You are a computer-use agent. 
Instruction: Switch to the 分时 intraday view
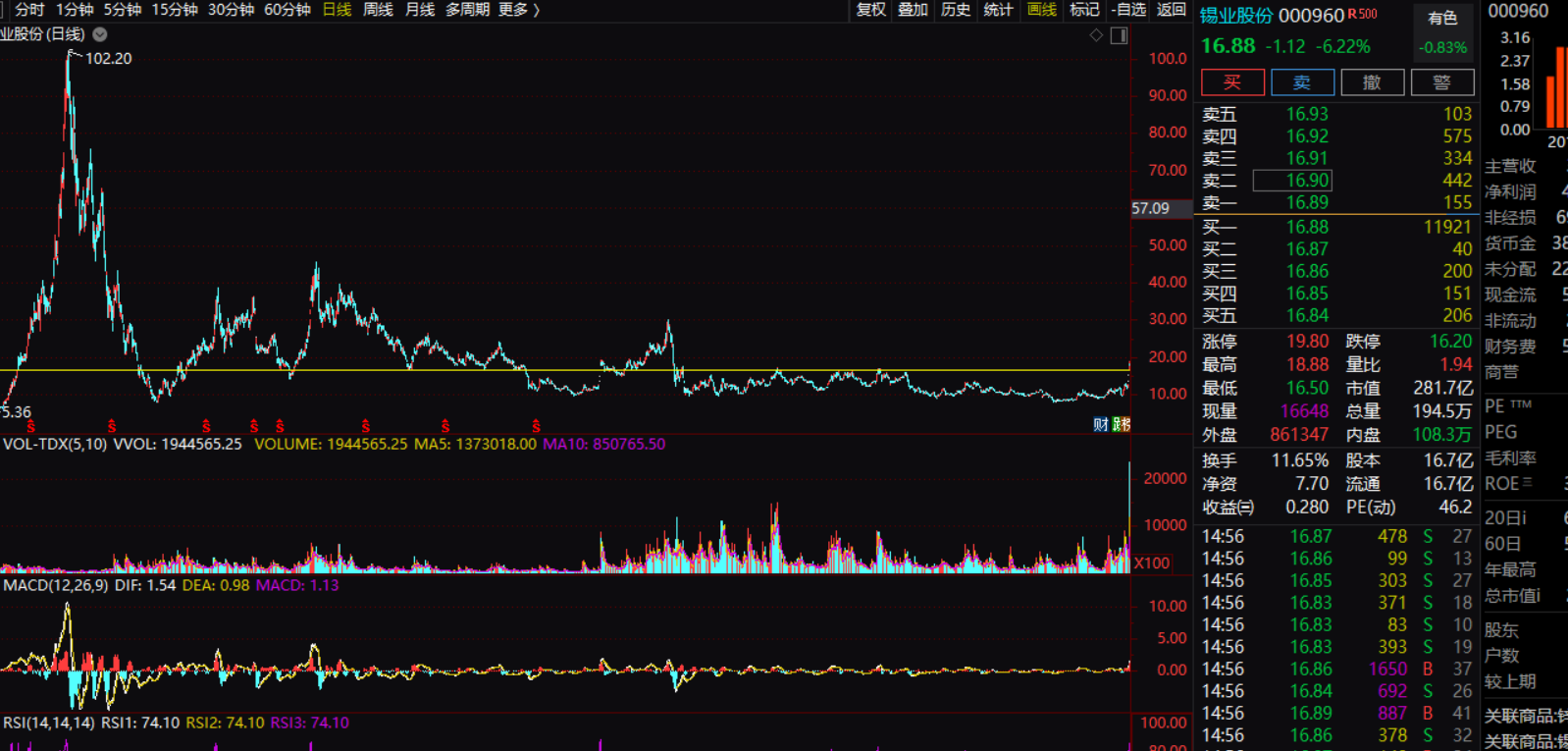point(29,10)
